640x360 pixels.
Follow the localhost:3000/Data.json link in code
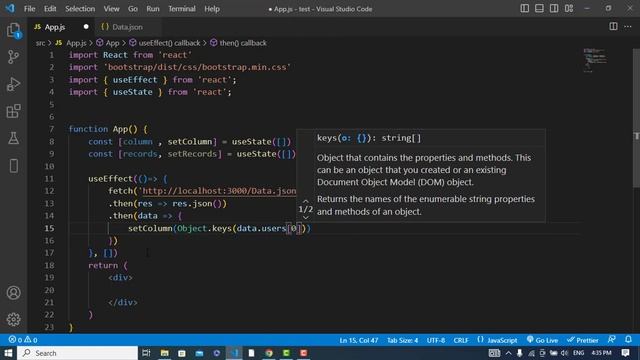tap(219, 191)
